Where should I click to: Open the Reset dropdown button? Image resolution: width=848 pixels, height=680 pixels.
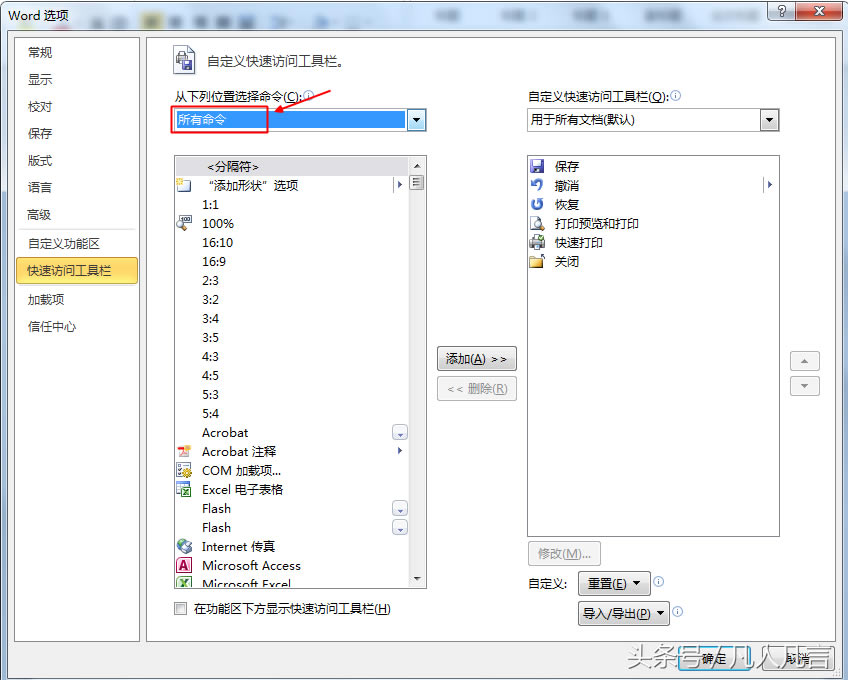click(x=614, y=583)
